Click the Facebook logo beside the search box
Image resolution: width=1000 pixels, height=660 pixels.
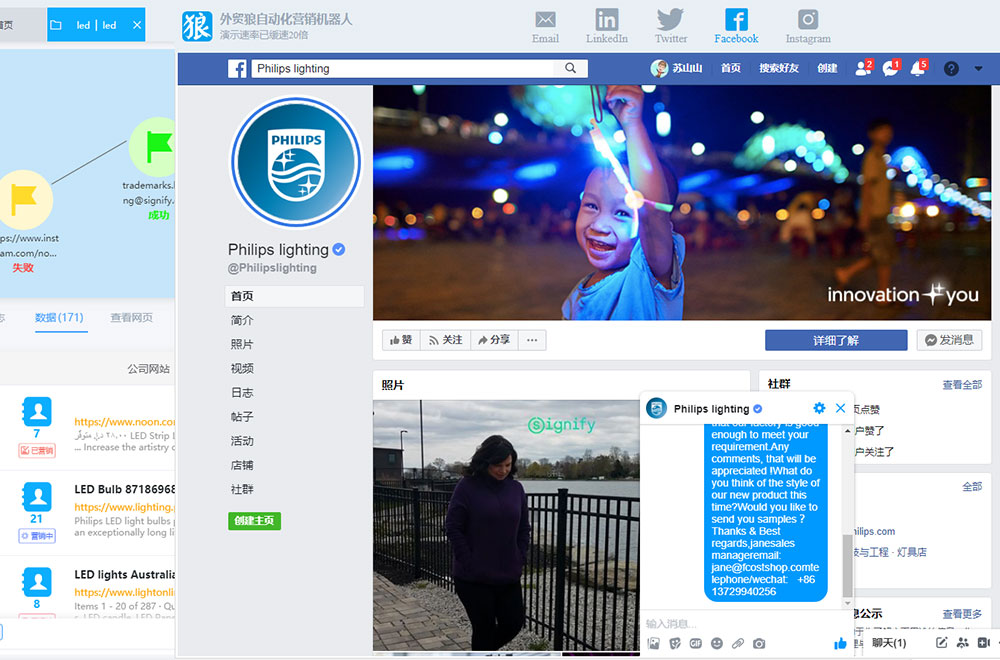pos(237,69)
